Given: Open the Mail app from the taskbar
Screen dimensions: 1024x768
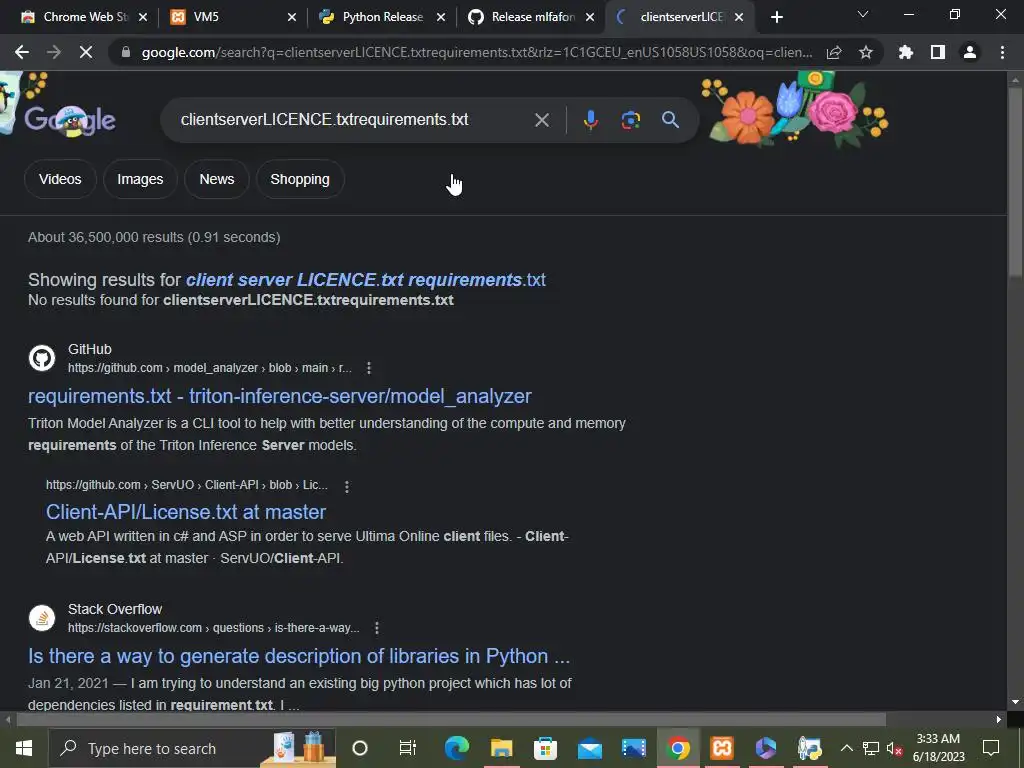Looking at the screenshot, I should click(590, 748).
